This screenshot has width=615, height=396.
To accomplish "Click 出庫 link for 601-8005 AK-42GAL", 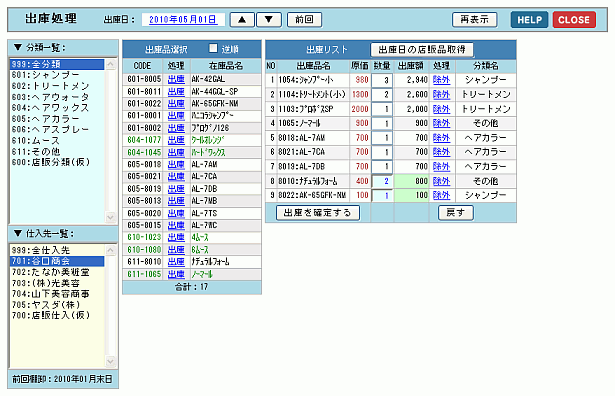I will coord(176,79).
